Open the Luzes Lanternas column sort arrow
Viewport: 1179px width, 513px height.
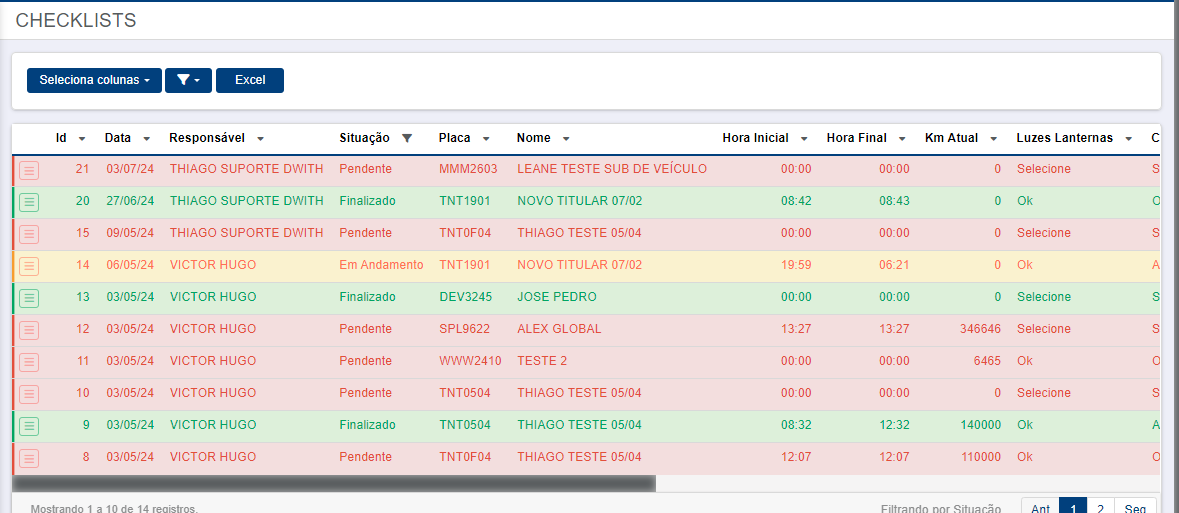(1128, 138)
